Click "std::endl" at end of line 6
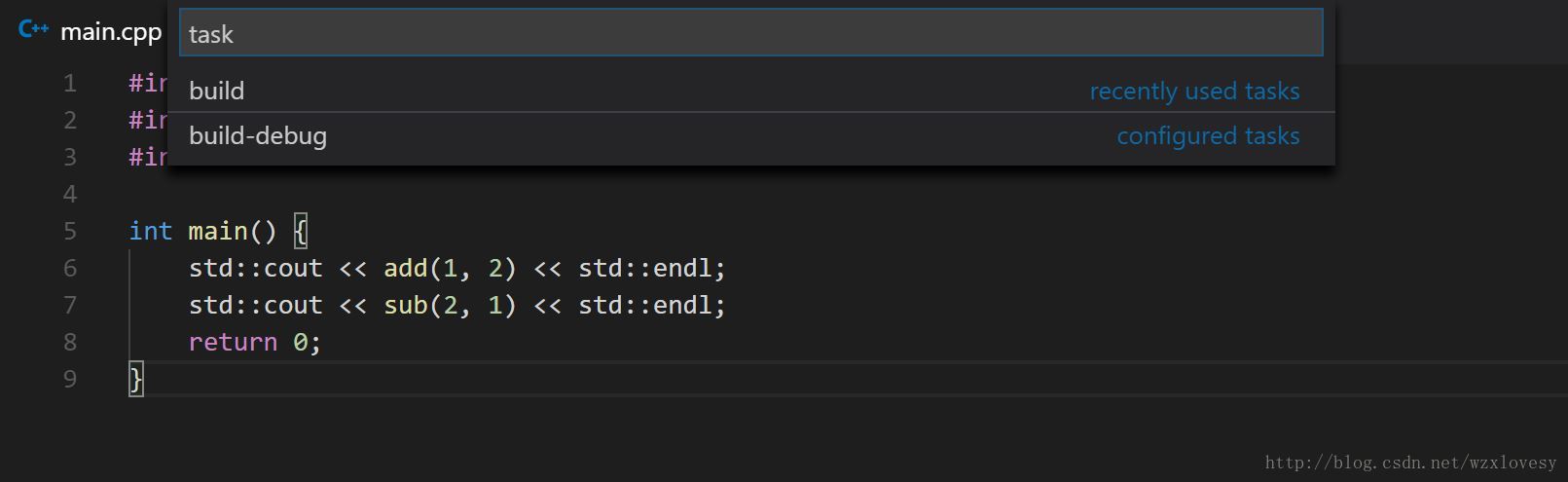1568x482 pixels. click(x=645, y=268)
